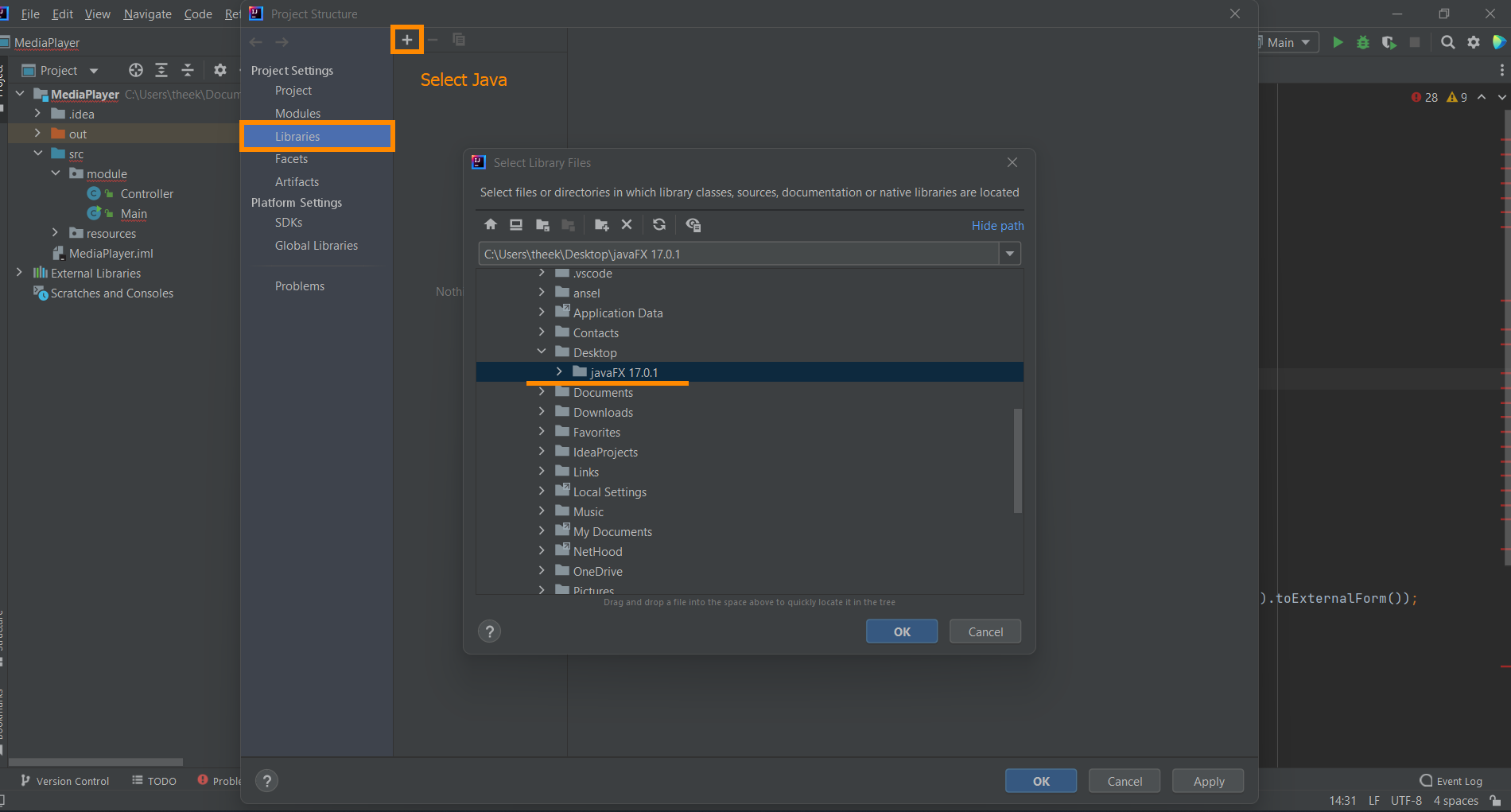Viewport: 1511px width, 812px height.
Task: Toggle show hidden files and directories
Action: (x=693, y=225)
